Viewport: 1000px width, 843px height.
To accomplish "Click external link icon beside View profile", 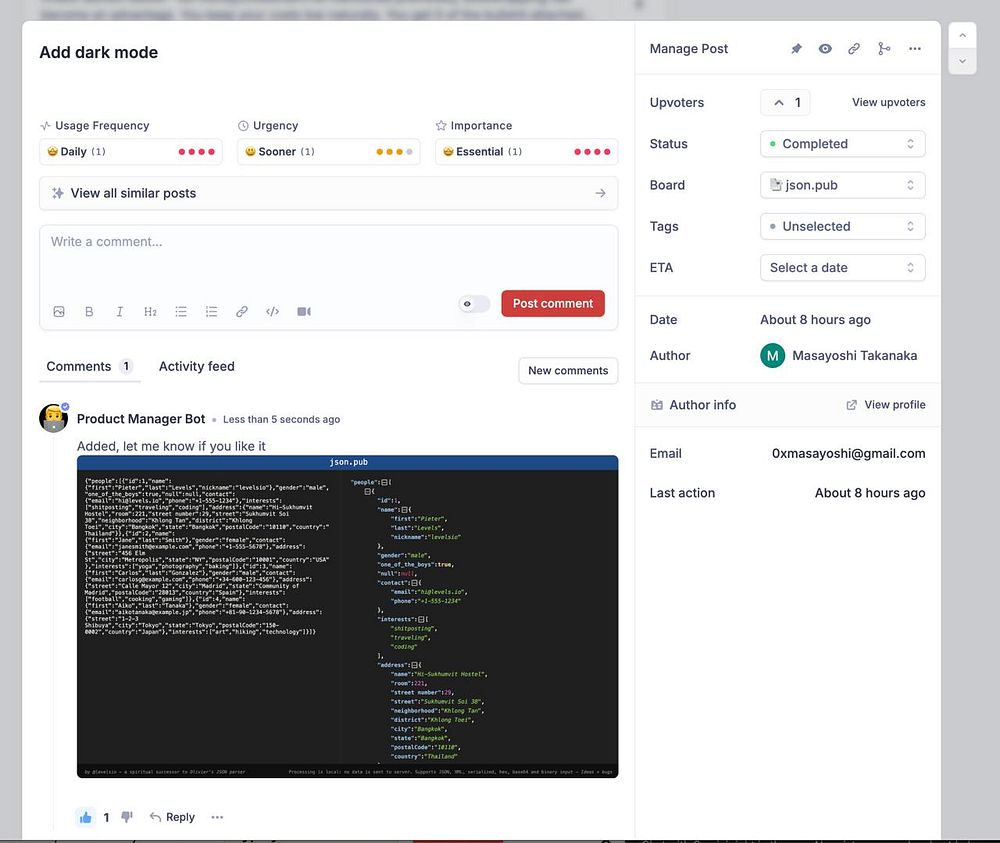I will pyautogui.click(x=851, y=405).
